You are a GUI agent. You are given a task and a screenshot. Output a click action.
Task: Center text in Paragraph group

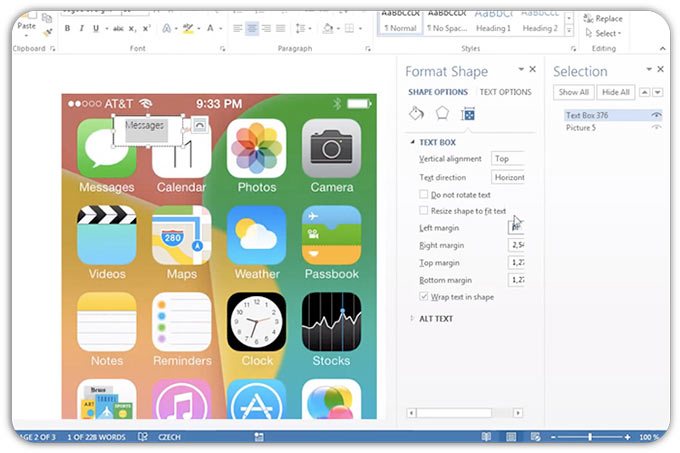pyautogui.click(x=252, y=29)
